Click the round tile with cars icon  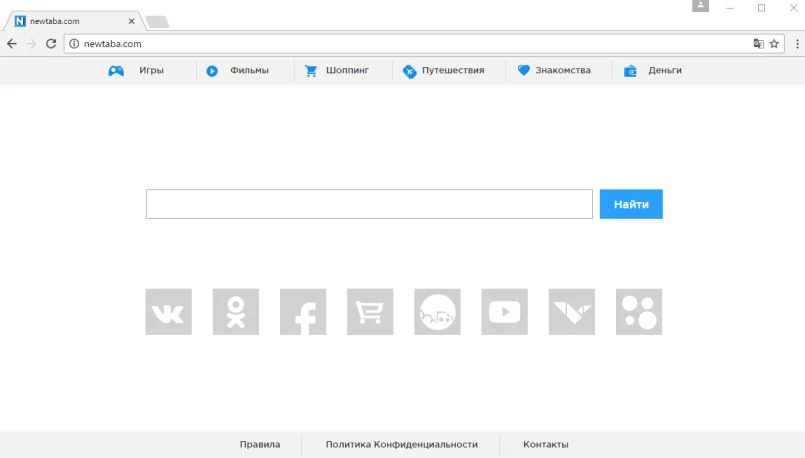(437, 312)
